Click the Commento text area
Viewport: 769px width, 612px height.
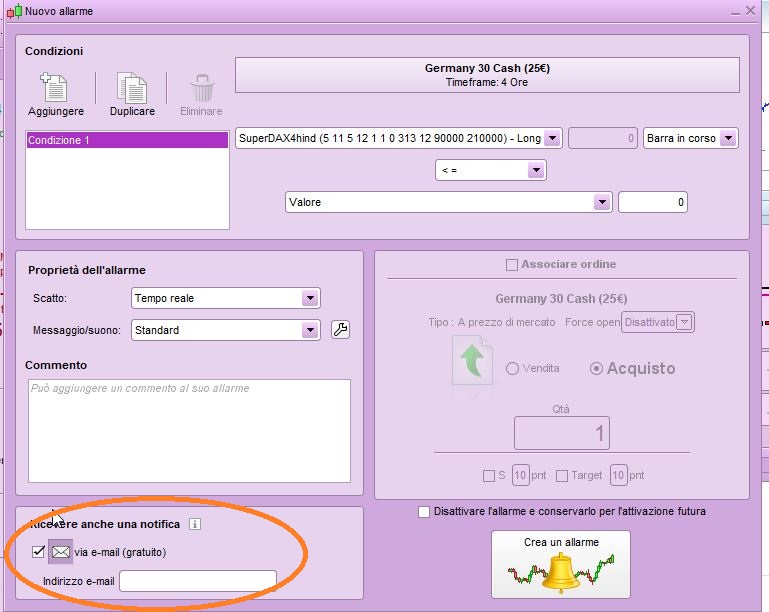coord(189,431)
